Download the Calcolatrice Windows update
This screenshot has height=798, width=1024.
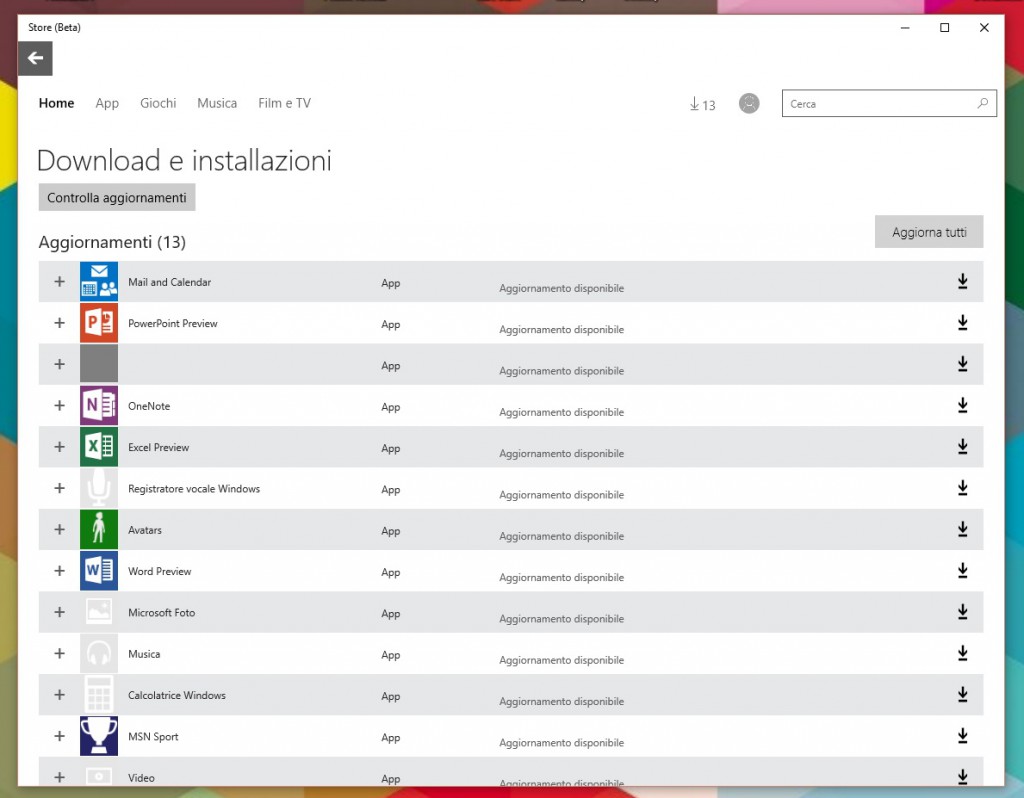(963, 694)
